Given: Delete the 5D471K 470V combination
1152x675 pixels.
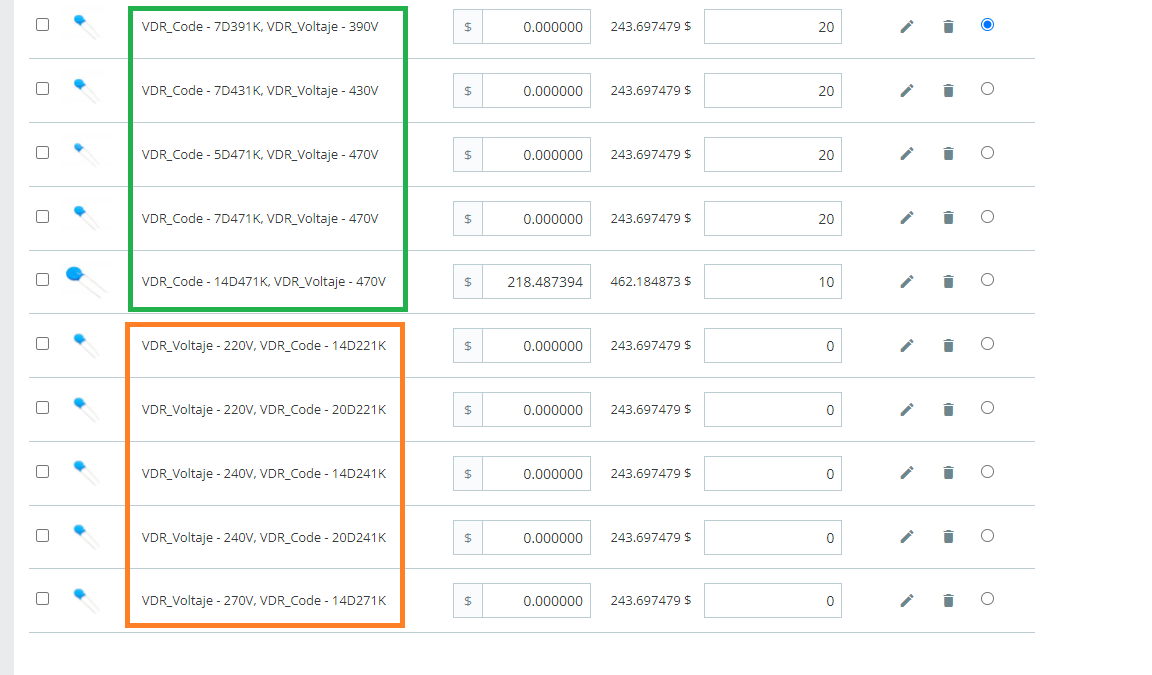Looking at the screenshot, I should [x=948, y=154].
